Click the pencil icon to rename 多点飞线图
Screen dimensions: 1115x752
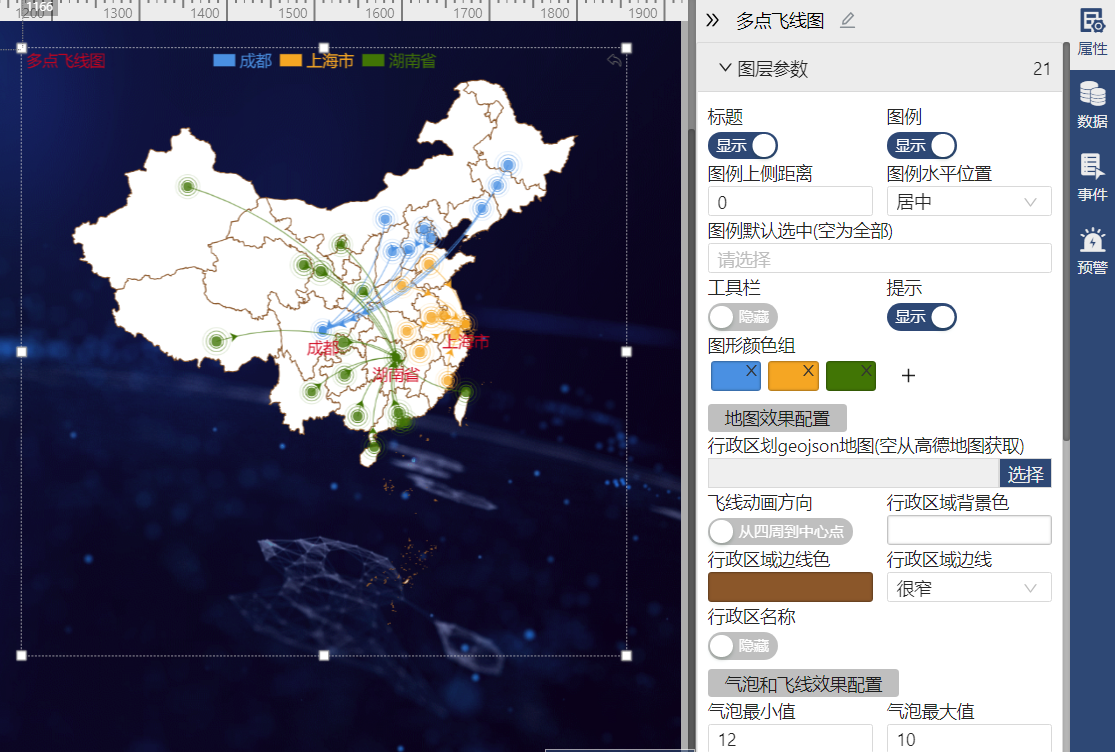pos(847,20)
